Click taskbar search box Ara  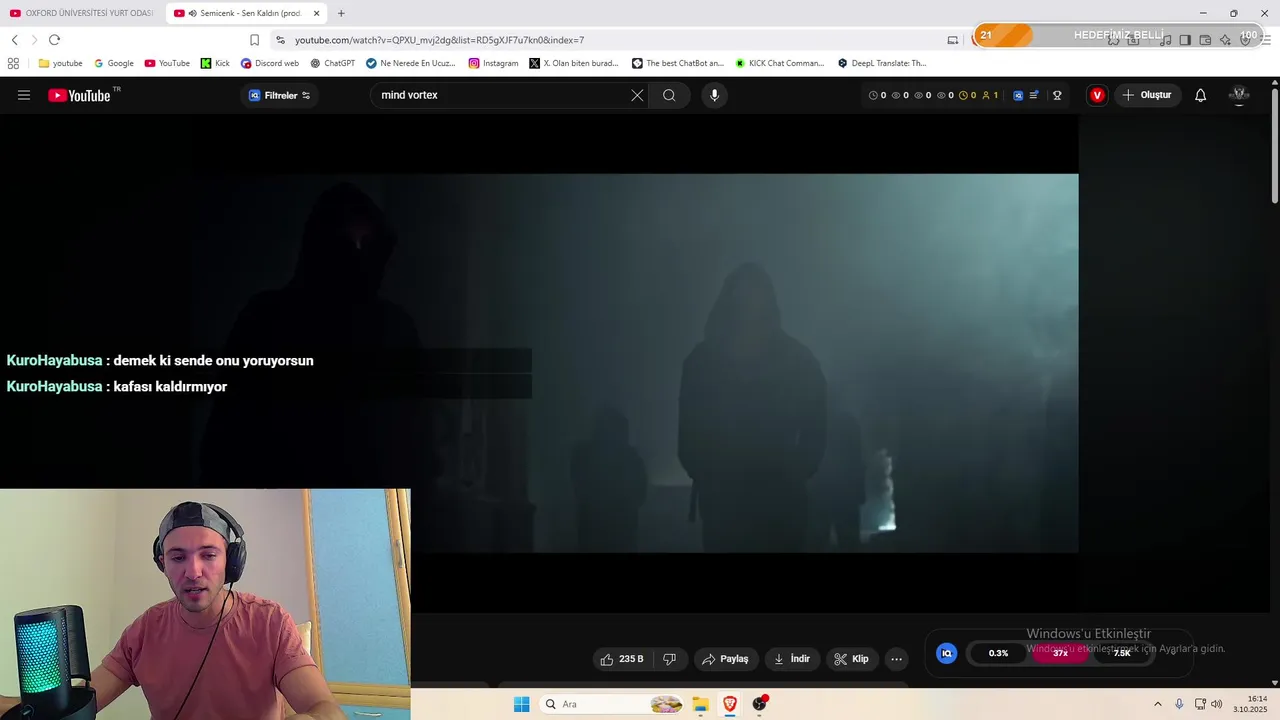click(611, 704)
